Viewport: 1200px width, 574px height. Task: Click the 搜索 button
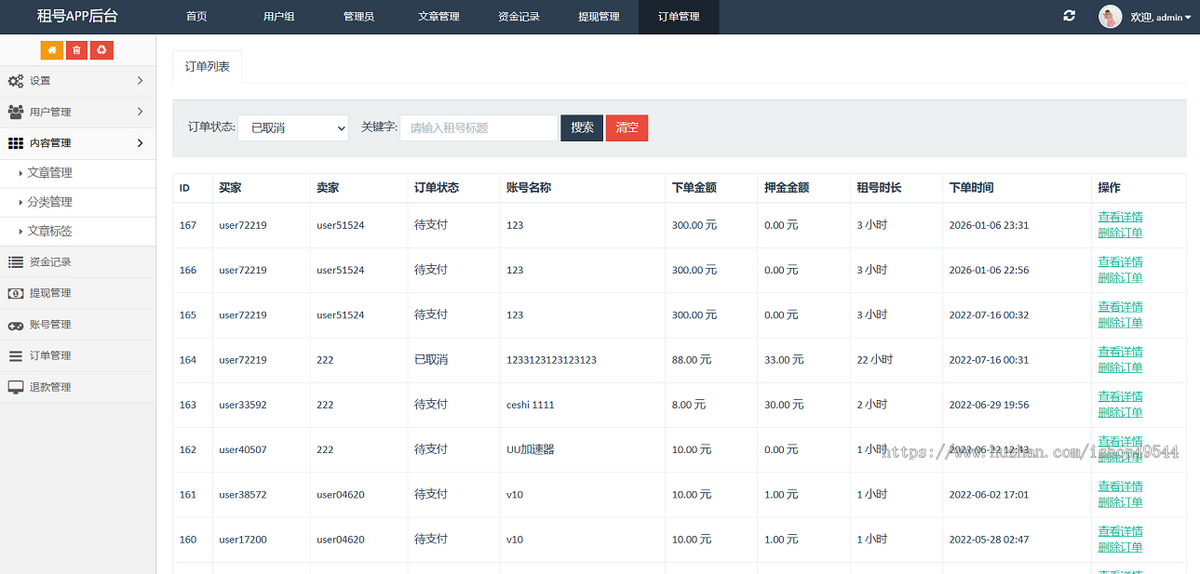(x=582, y=128)
